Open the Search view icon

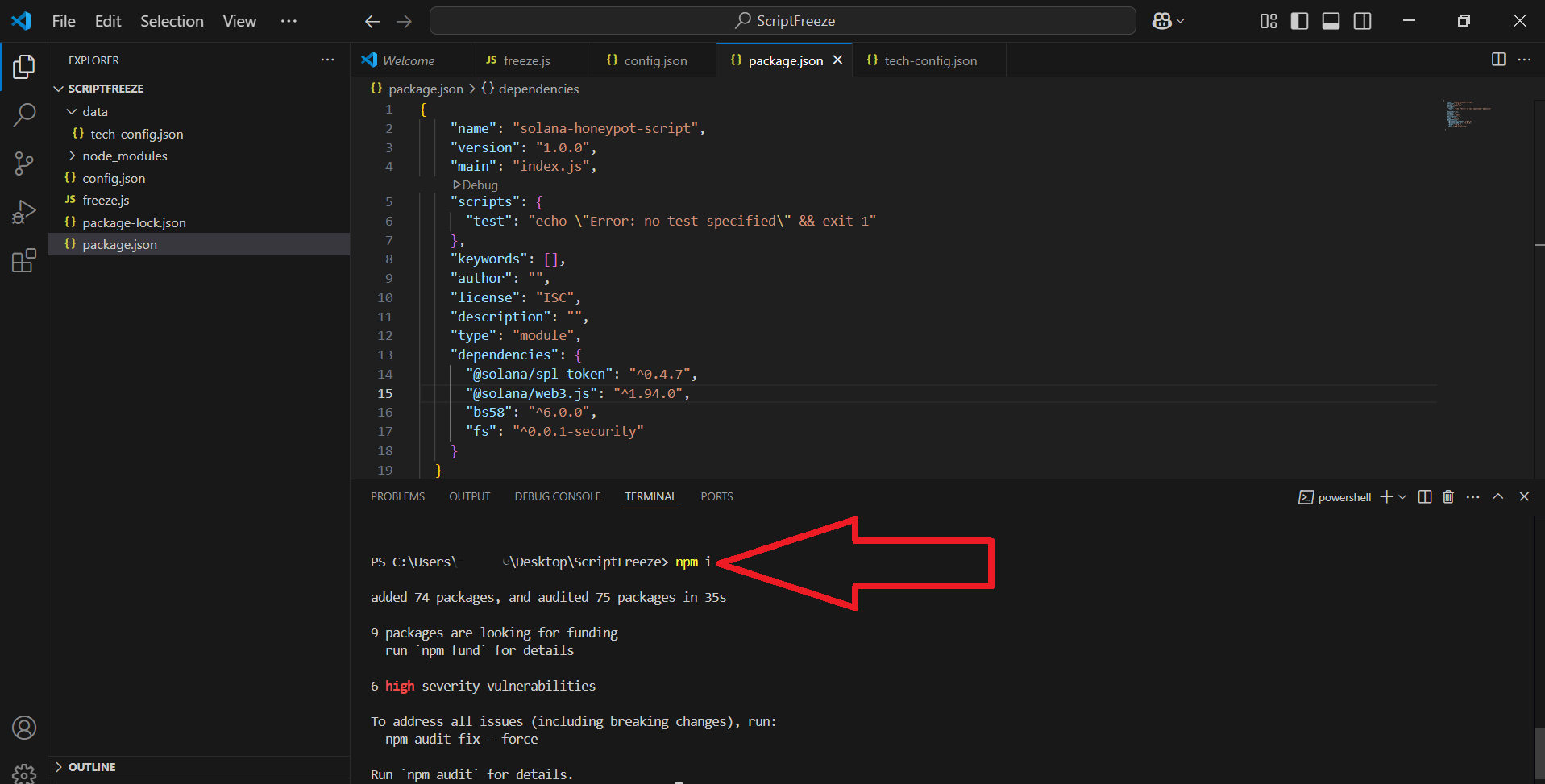click(x=24, y=115)
